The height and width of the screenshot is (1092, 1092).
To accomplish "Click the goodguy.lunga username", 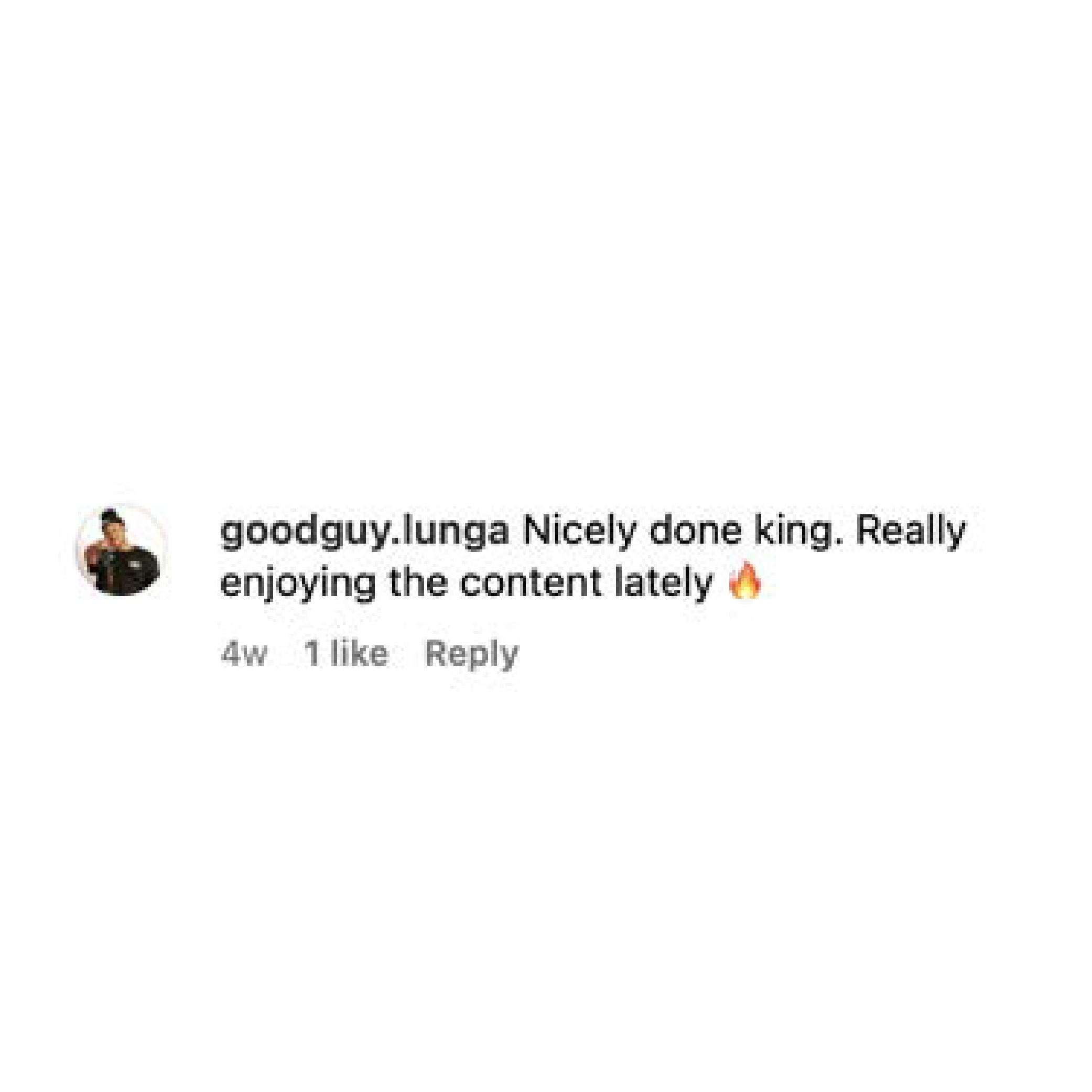I will click(x=363, y=533).
